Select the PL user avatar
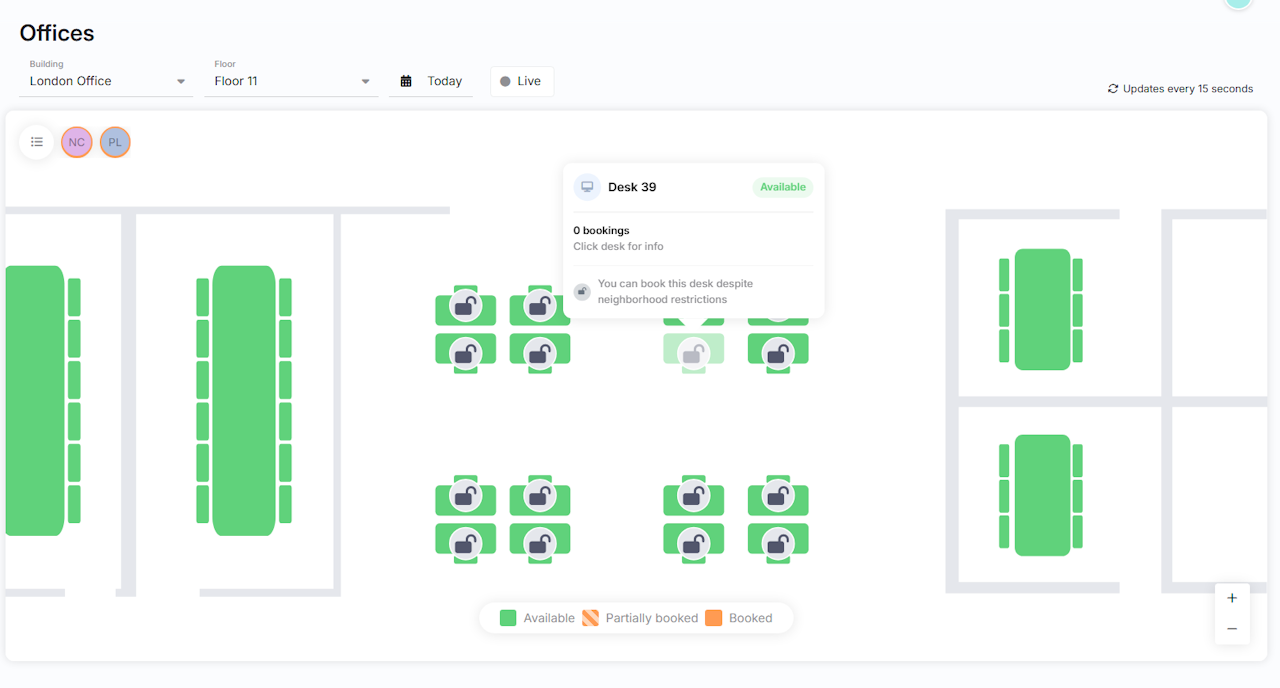Image resolution: width=1280 pixels, height=688 pixels. click(115, 142)
